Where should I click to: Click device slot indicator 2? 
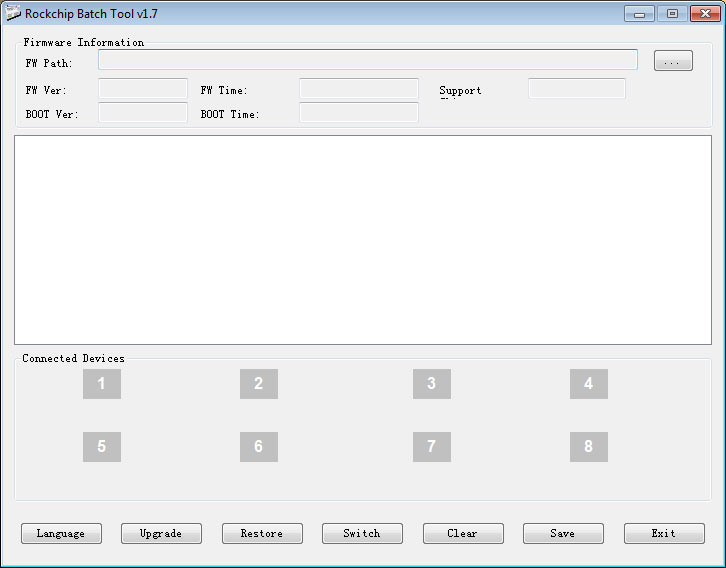click(259, 384)
